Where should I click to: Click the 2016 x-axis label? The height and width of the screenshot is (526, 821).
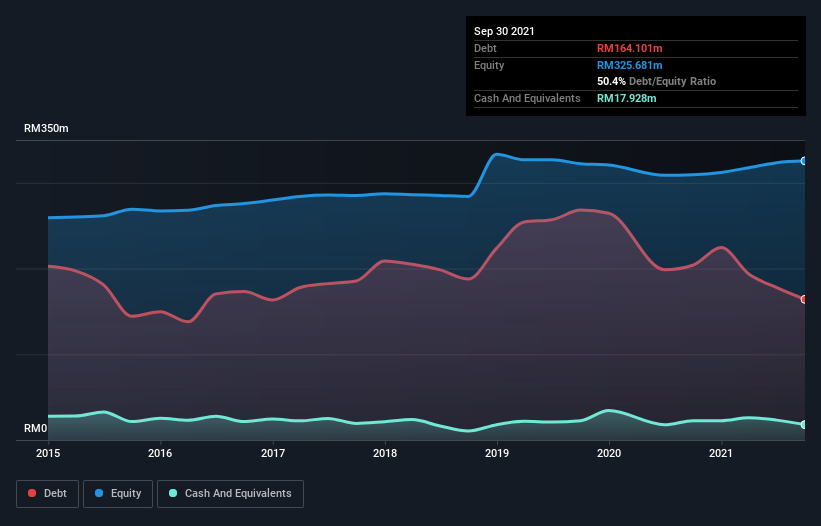pyautogui.click(x=160, y=453)
